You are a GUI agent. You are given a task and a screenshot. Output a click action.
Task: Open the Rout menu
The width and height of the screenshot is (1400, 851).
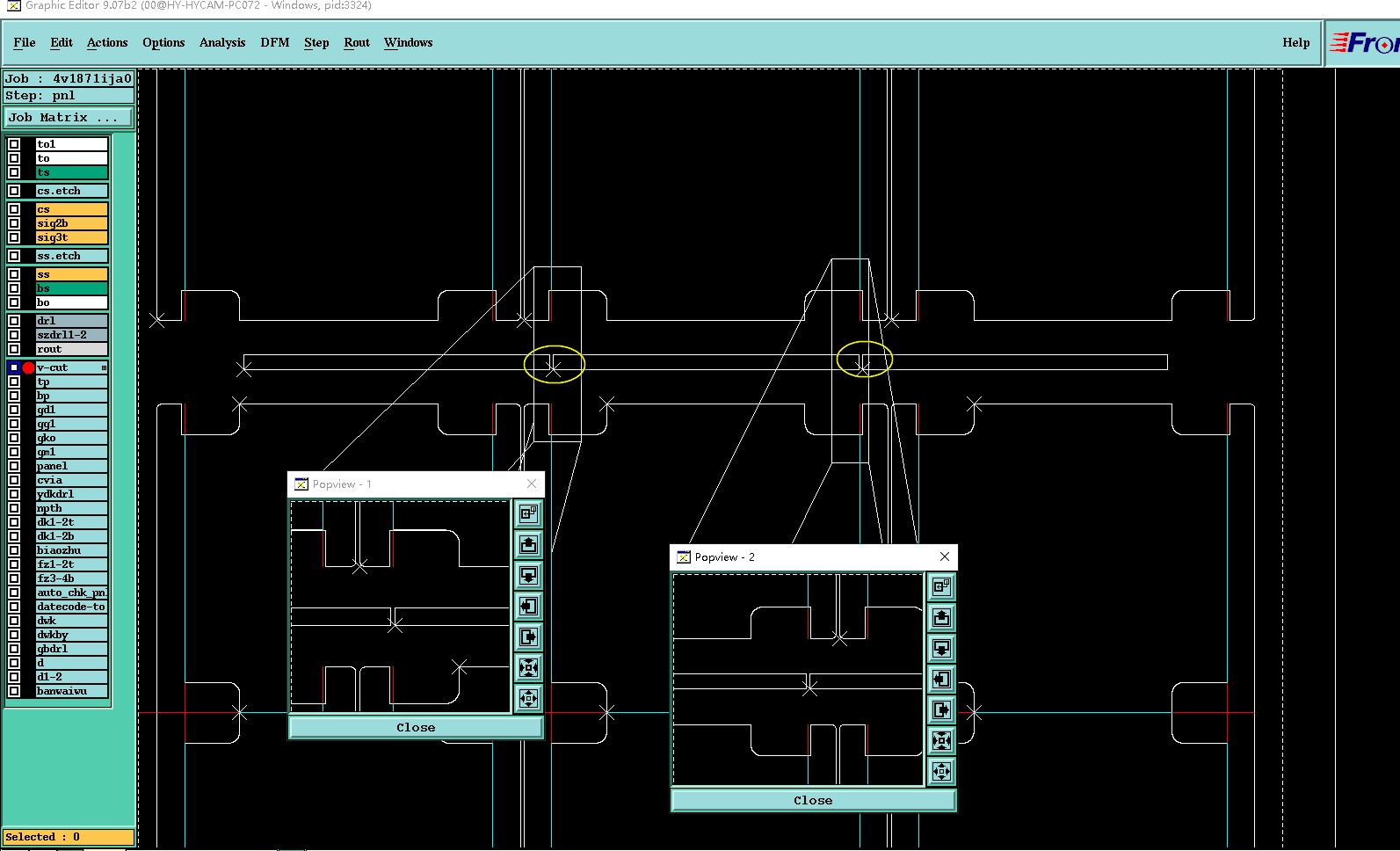click(357, 42)
